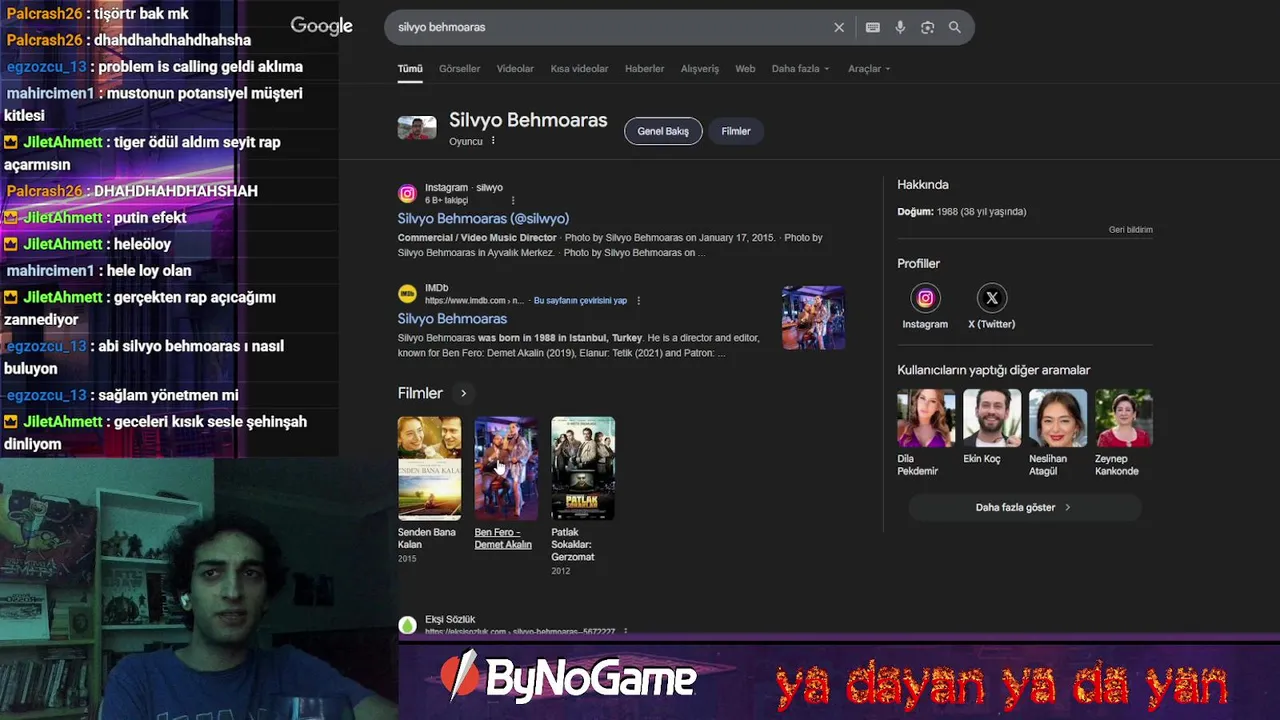
Task: Start voice search with microphone icon
Action: [x=900, y=28]
